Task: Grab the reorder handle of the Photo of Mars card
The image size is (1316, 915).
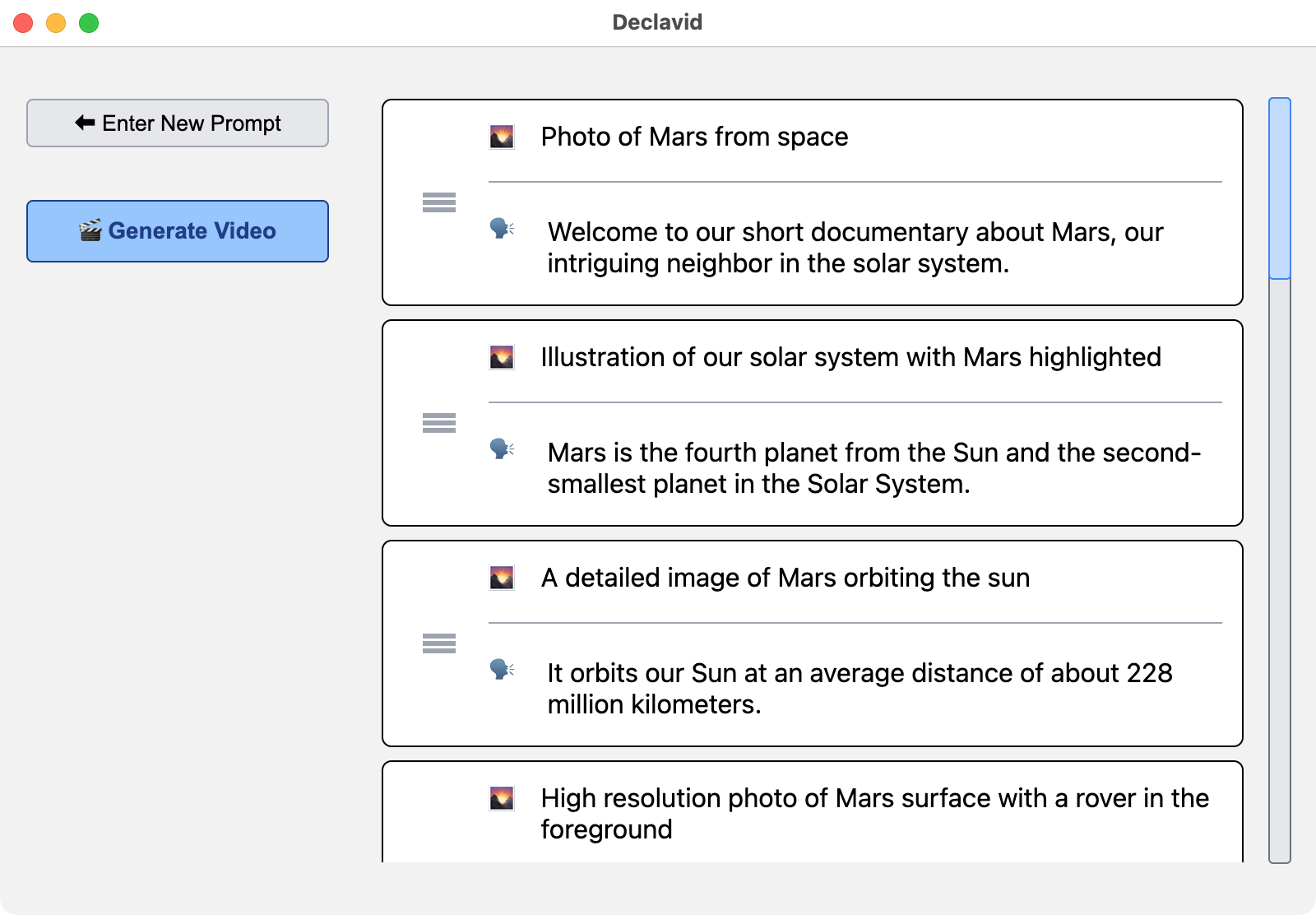Action: [x=439, y=202]
